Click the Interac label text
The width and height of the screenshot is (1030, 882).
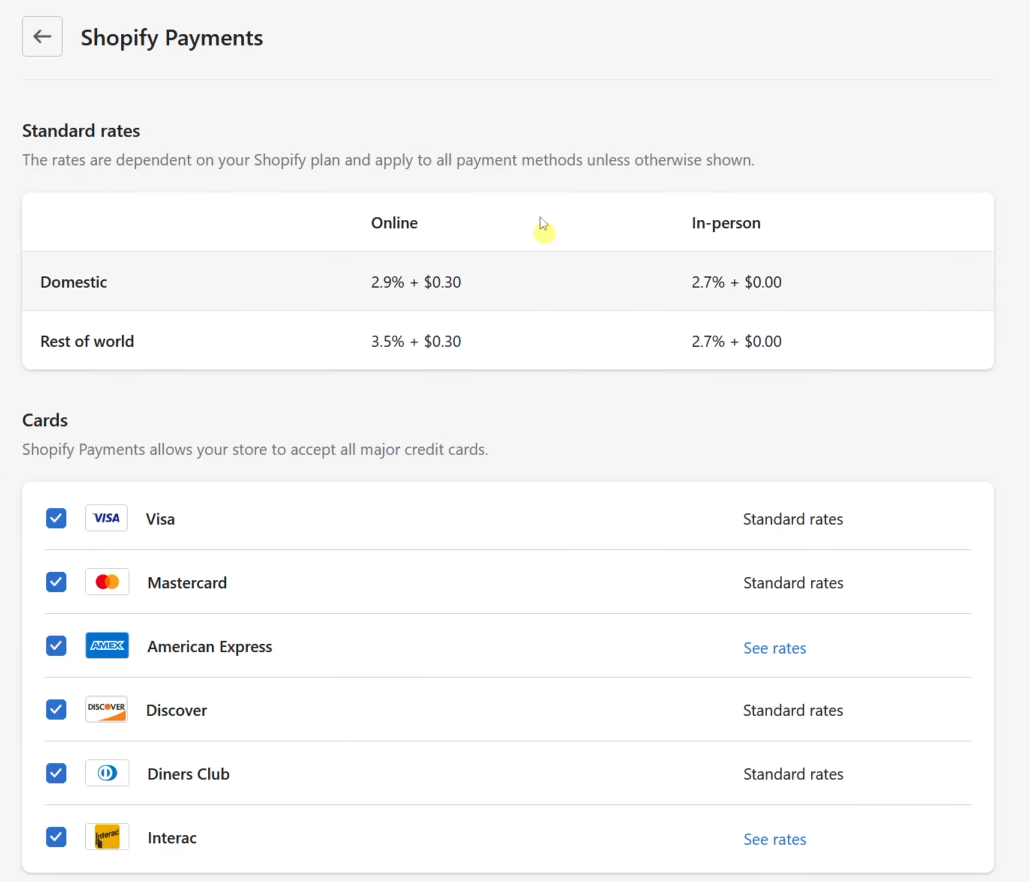(x=172, y=837)
